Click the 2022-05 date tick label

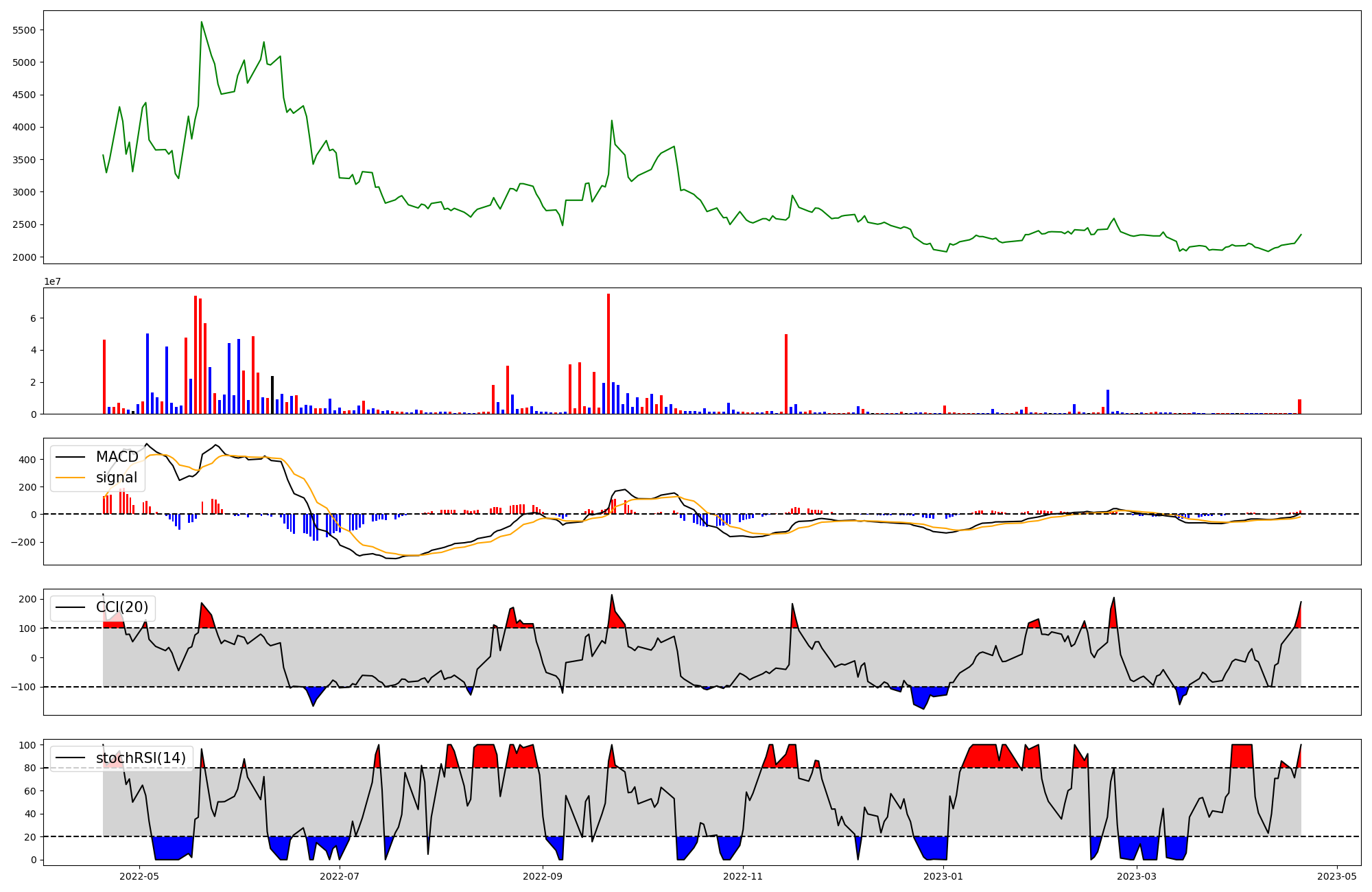pos(139,876)
